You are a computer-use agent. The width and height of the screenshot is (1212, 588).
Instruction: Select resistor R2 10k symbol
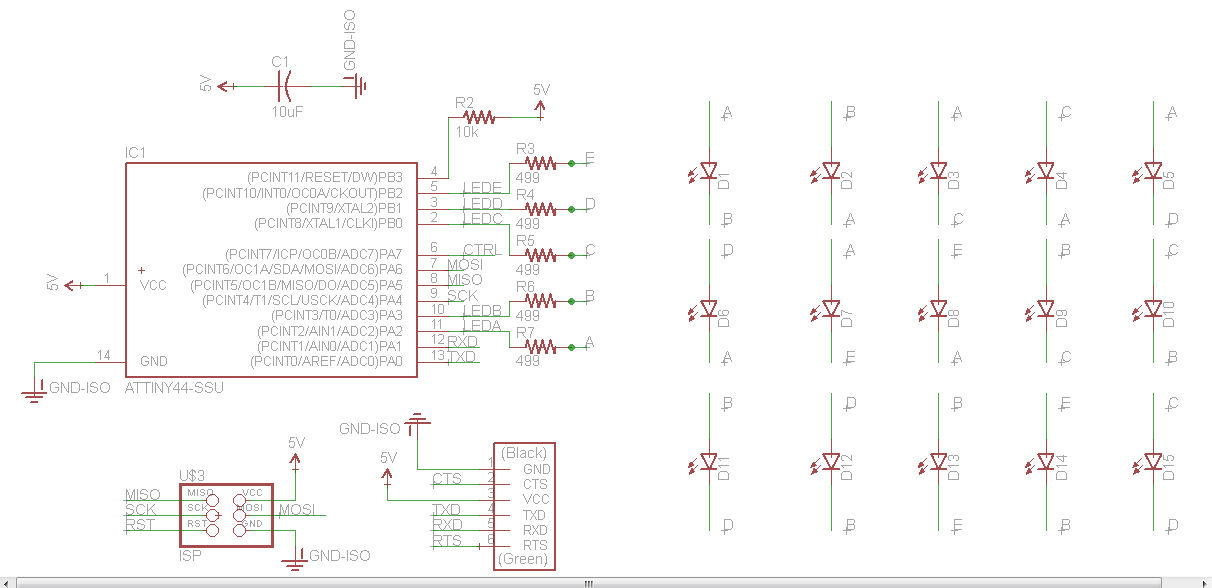pos(479,116)
